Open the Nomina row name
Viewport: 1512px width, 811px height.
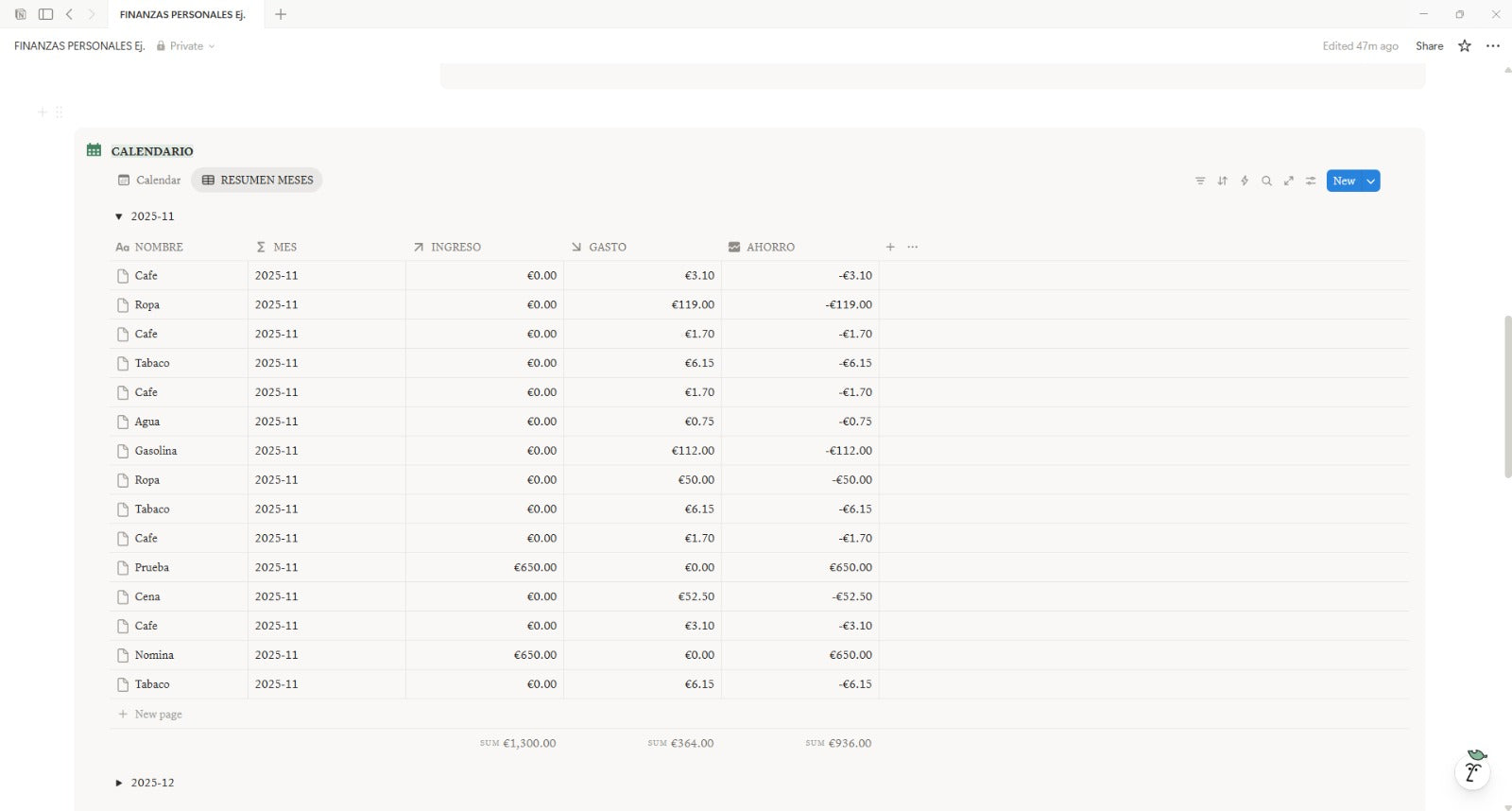coord(154,655)
